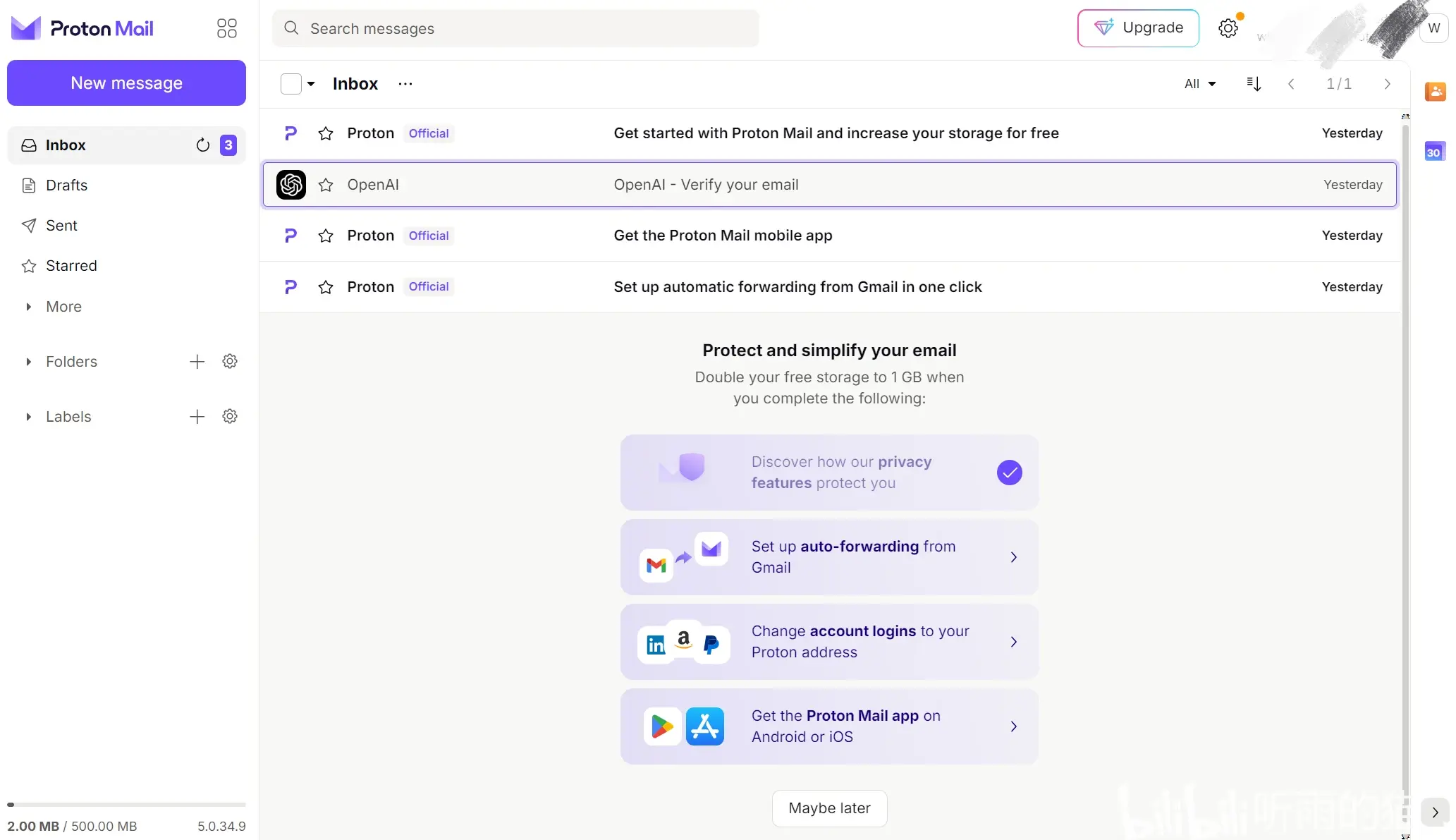Open Labels settings gear
The height and width of the screenshot is (840, 1456).
point(230,417)
